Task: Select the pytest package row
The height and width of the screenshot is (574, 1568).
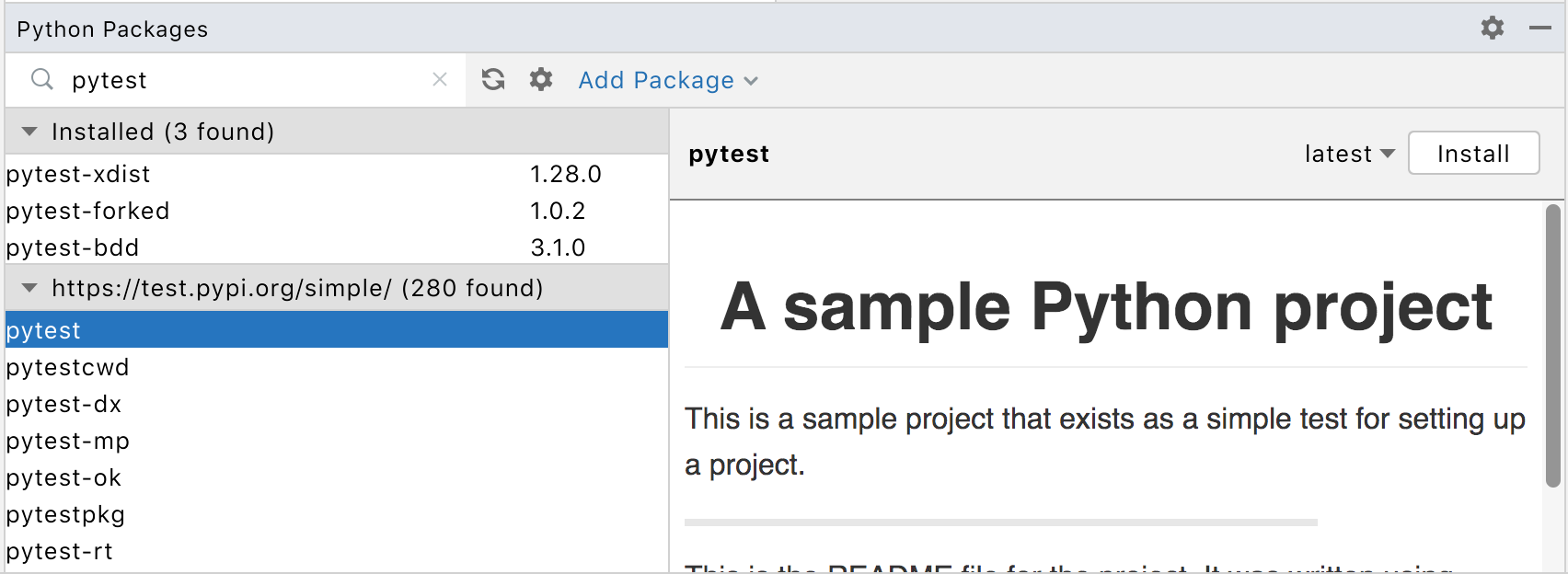Action: [x=337, y=329]
